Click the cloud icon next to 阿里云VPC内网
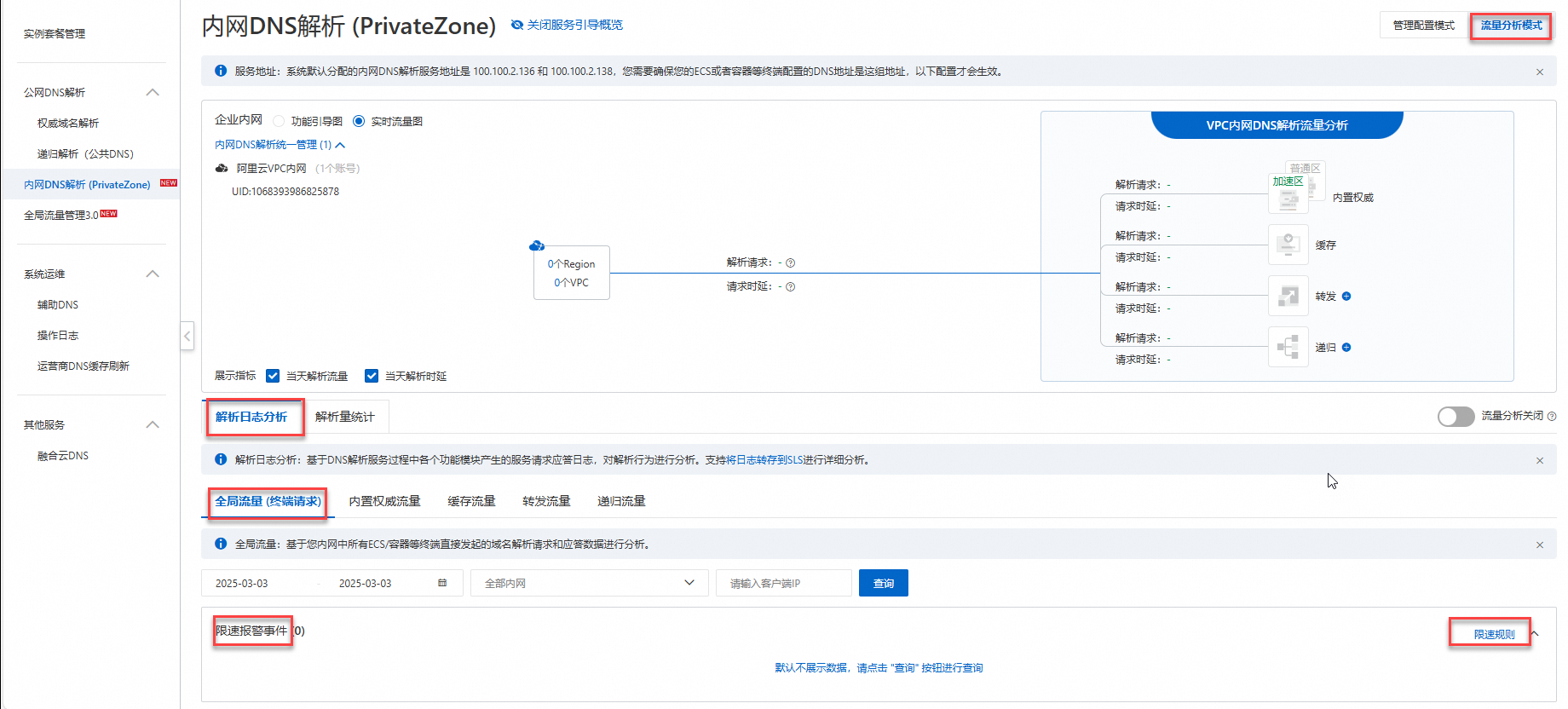 point(222,169)
